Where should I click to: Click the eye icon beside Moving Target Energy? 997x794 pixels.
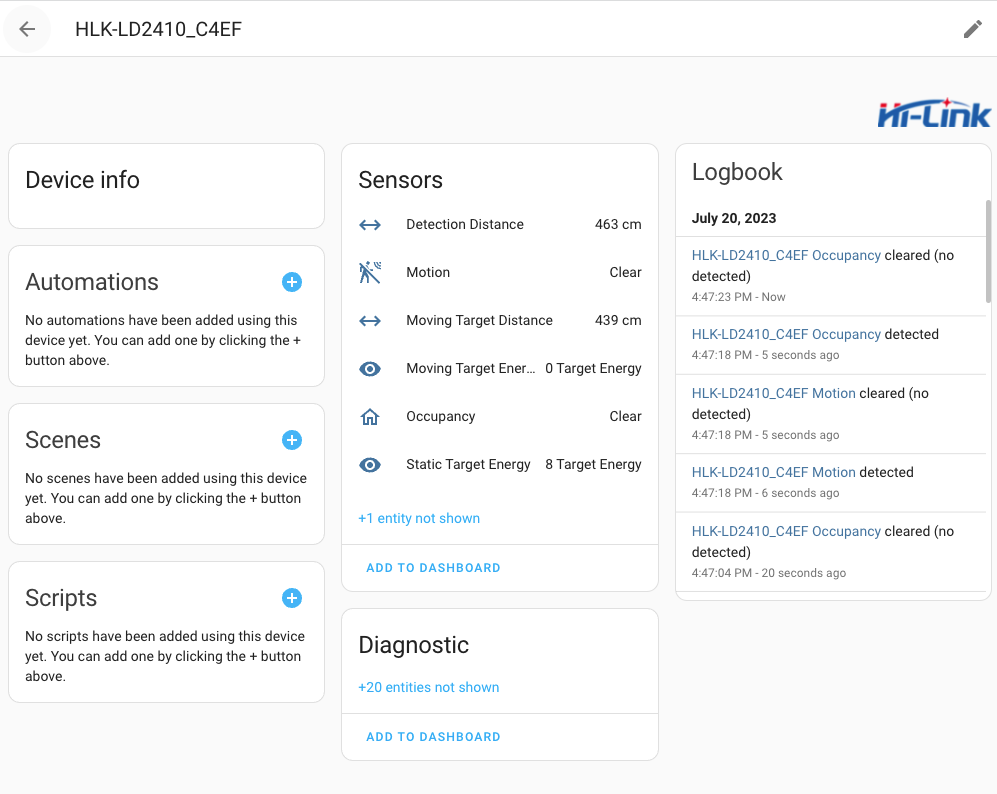(x=370, y=369)
